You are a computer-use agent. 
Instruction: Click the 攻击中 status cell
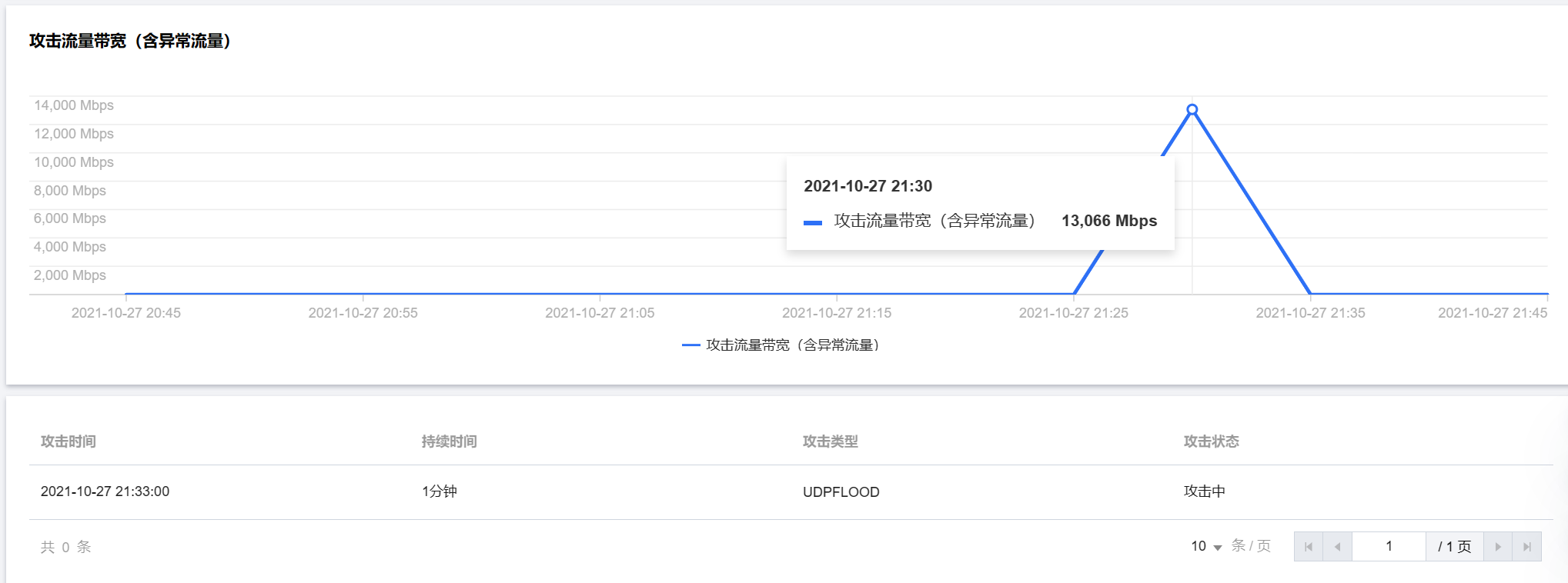1205,491
